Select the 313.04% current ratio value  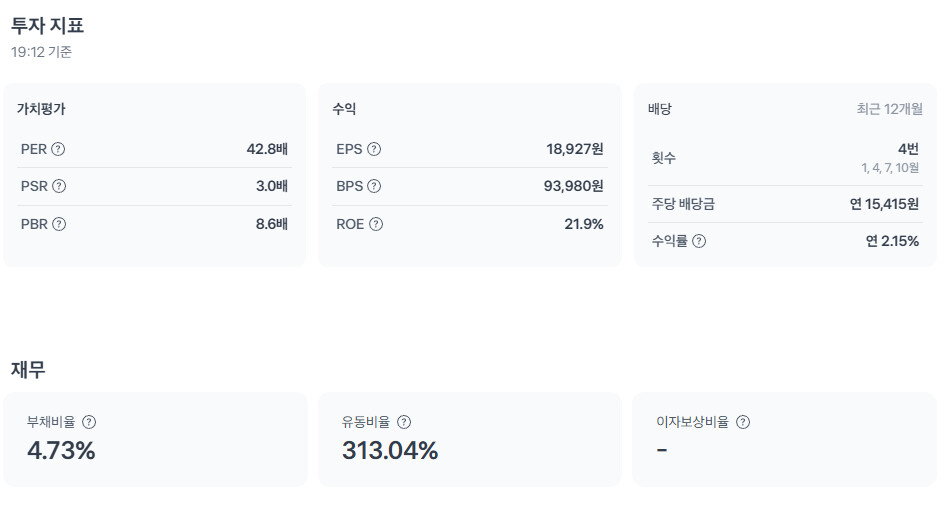pos(390,451)
